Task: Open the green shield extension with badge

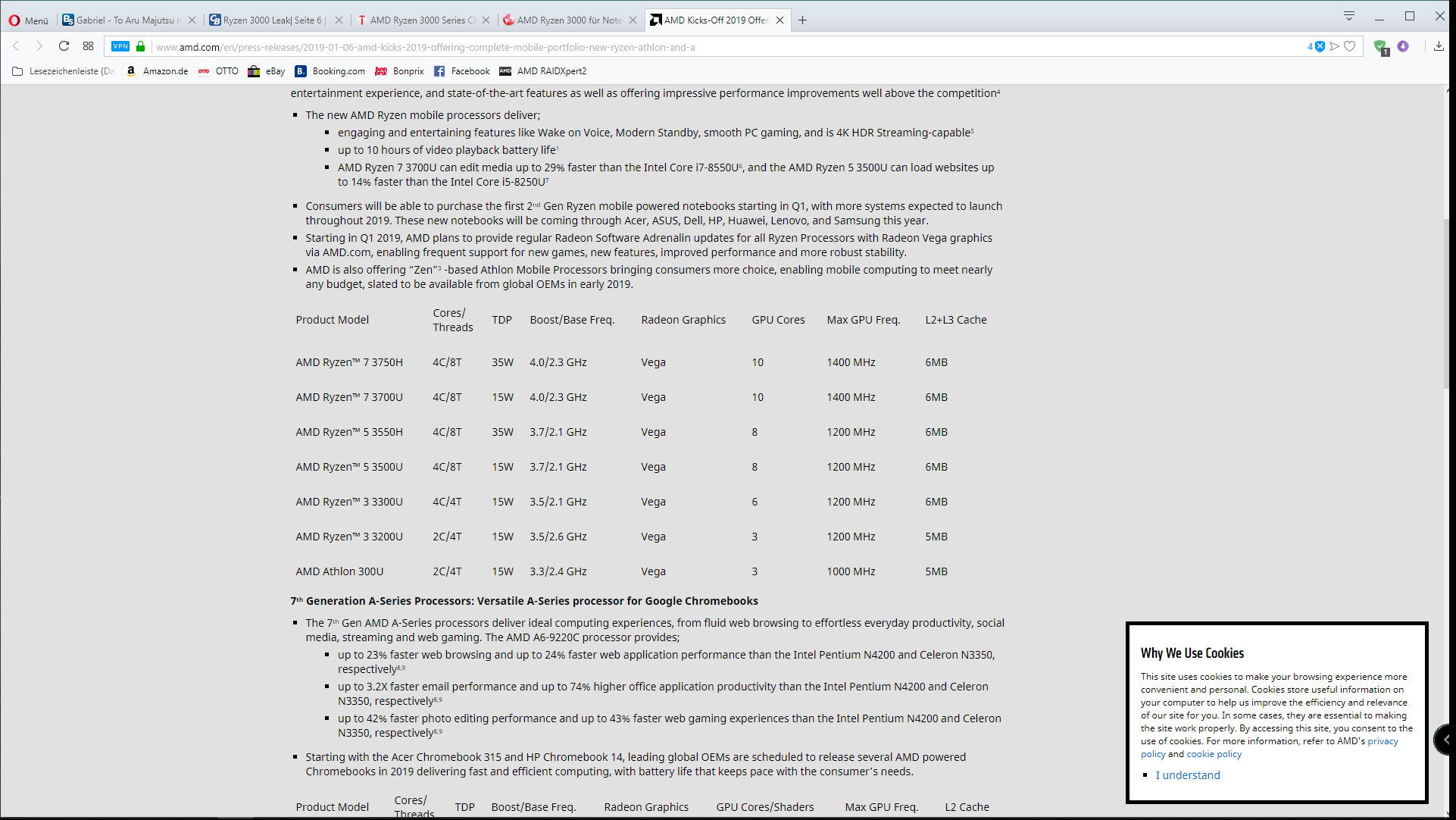Action: click(x=1380, y=47)
